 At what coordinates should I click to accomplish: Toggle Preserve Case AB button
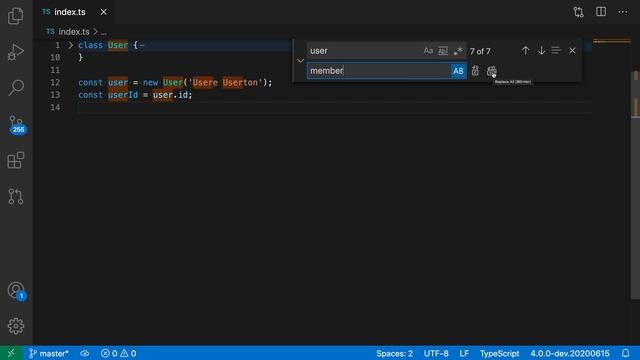(x=458, y=71)
